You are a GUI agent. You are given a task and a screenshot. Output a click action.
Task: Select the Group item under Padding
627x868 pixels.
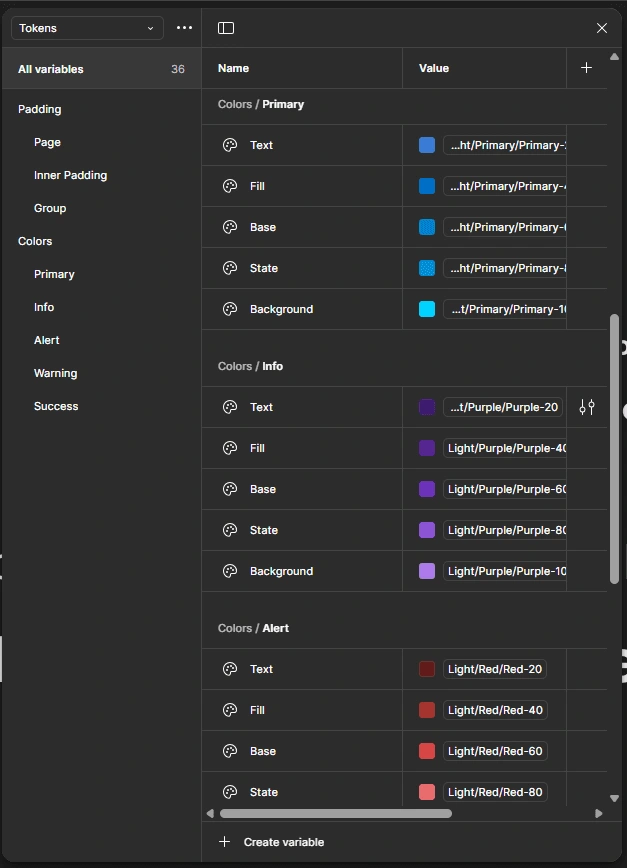[50, 208]
